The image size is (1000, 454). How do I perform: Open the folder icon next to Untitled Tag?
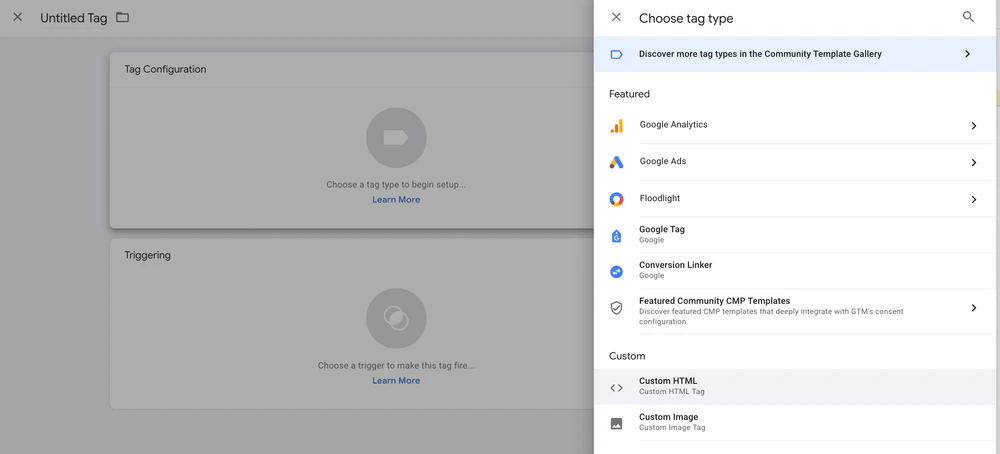[122, 18]
